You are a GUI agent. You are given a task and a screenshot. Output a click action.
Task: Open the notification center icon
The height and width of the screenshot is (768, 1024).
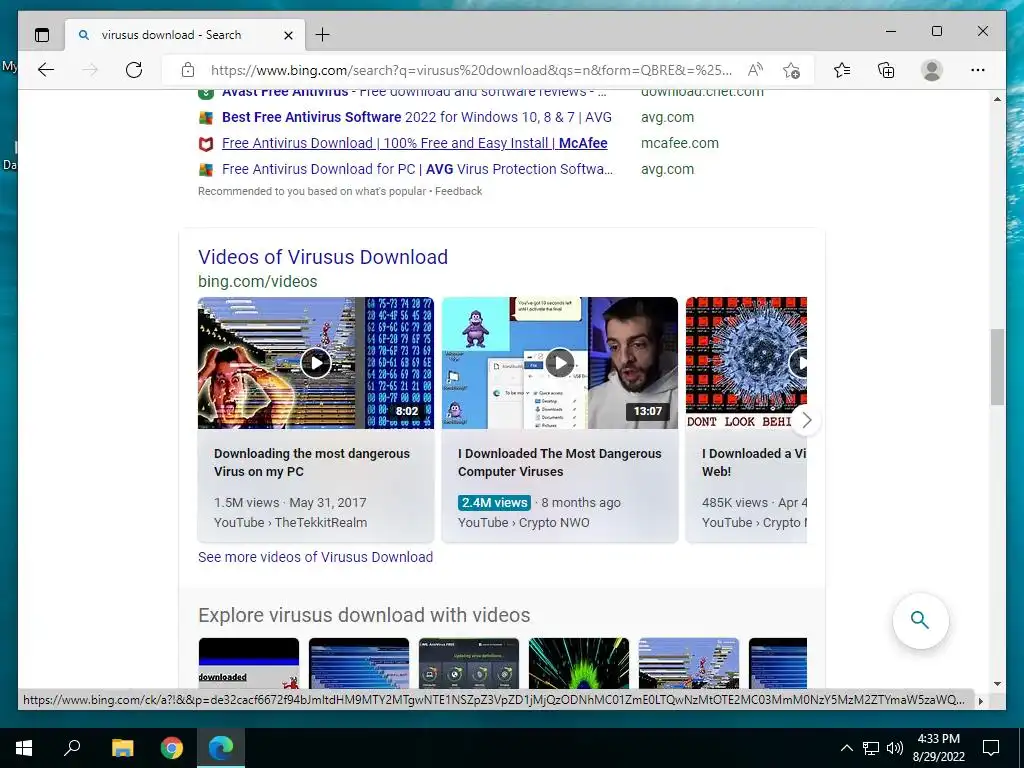click(x=991, y=748)
